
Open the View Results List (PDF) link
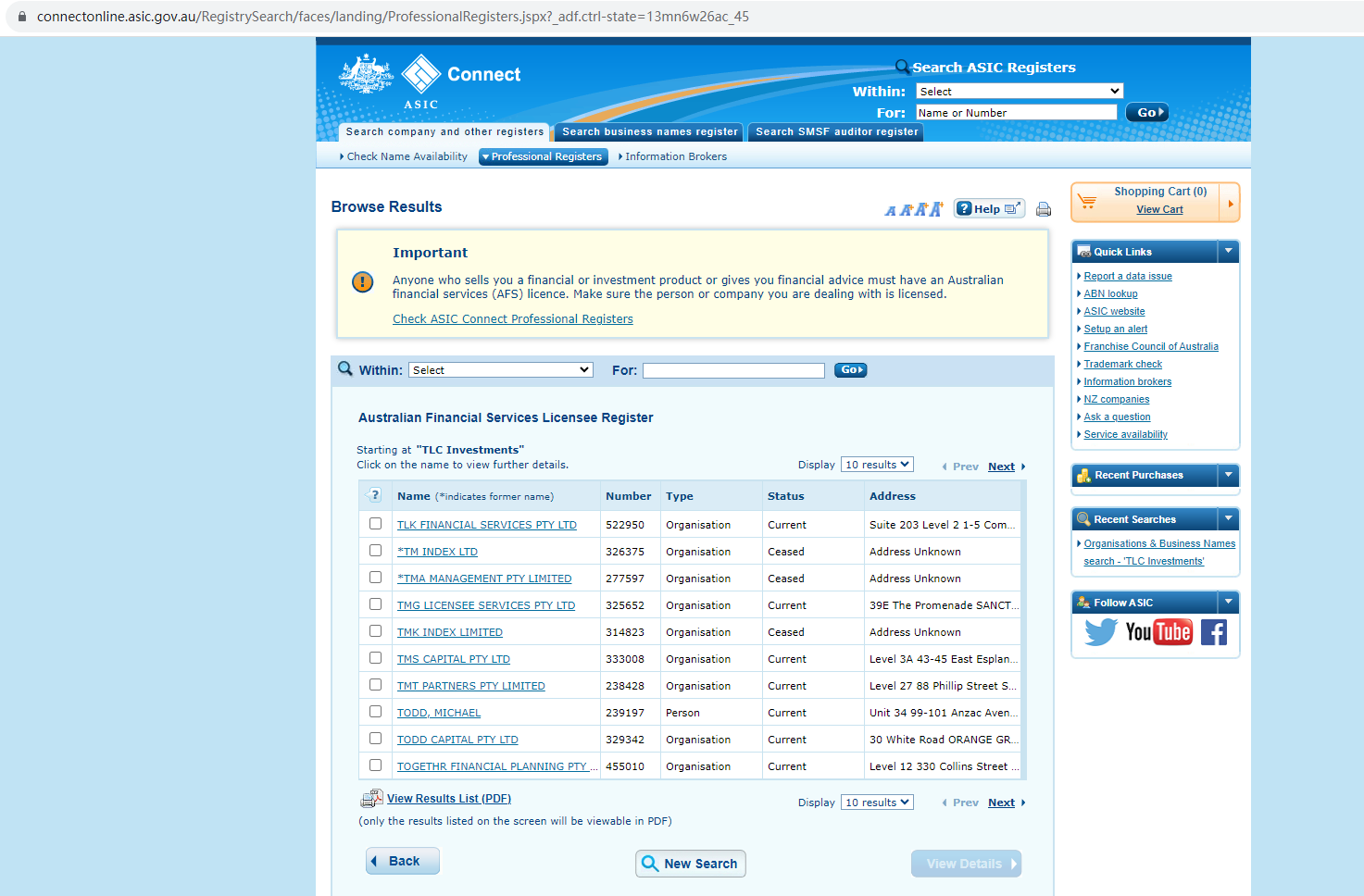click(449, 799)
